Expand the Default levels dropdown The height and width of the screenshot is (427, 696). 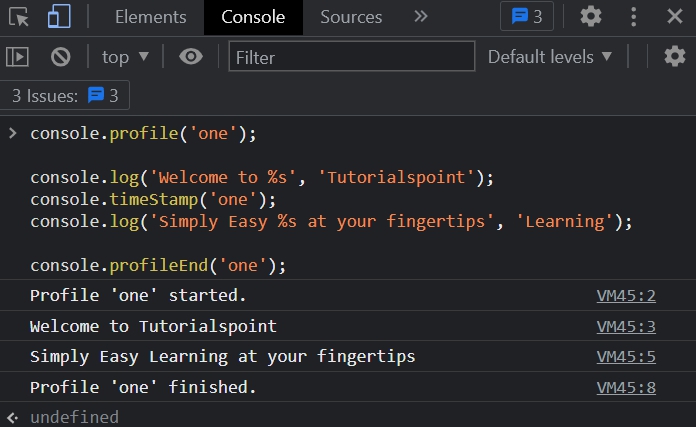point(550,57)
